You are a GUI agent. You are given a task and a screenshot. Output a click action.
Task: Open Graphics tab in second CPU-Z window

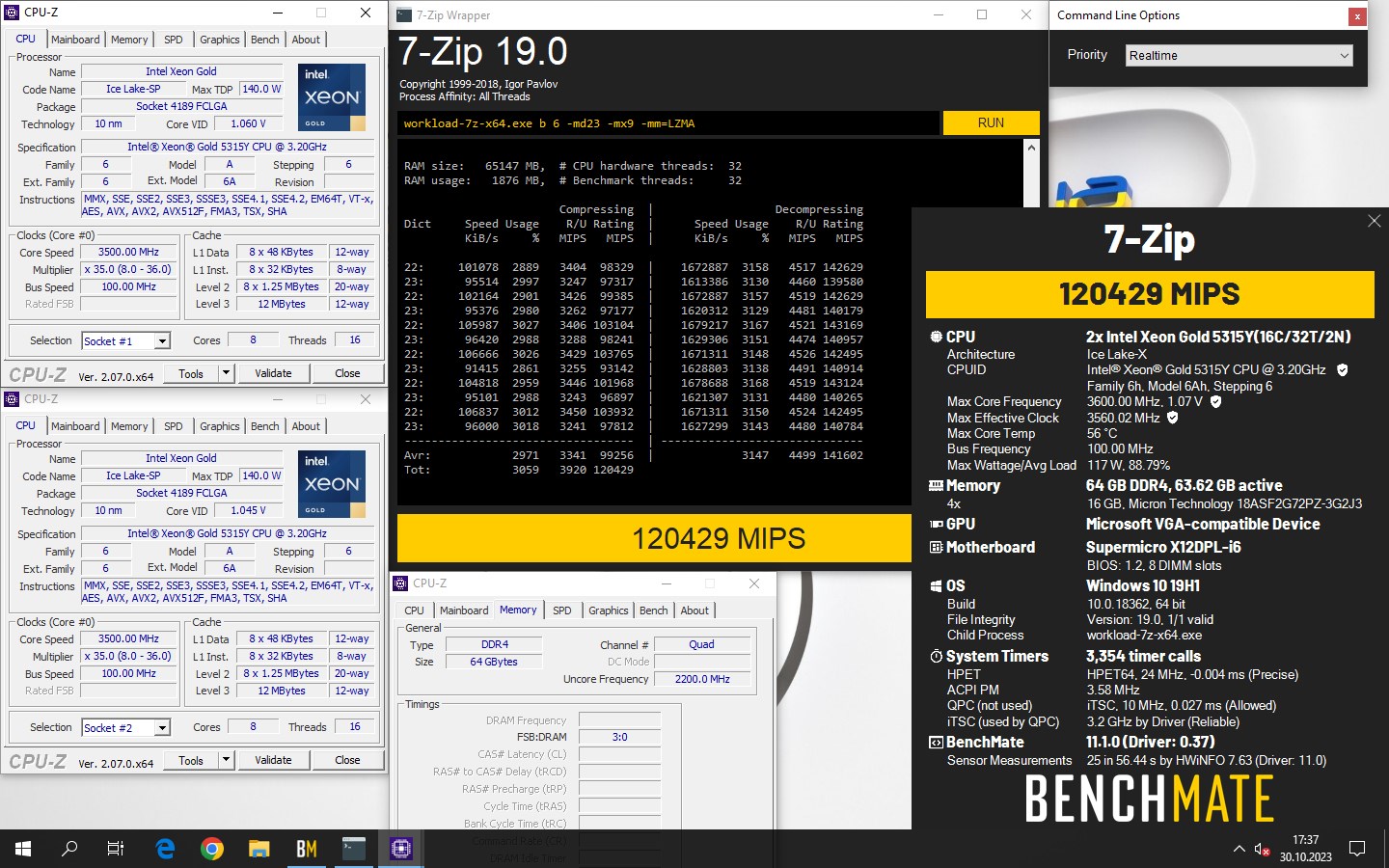(x=220, y=426)
